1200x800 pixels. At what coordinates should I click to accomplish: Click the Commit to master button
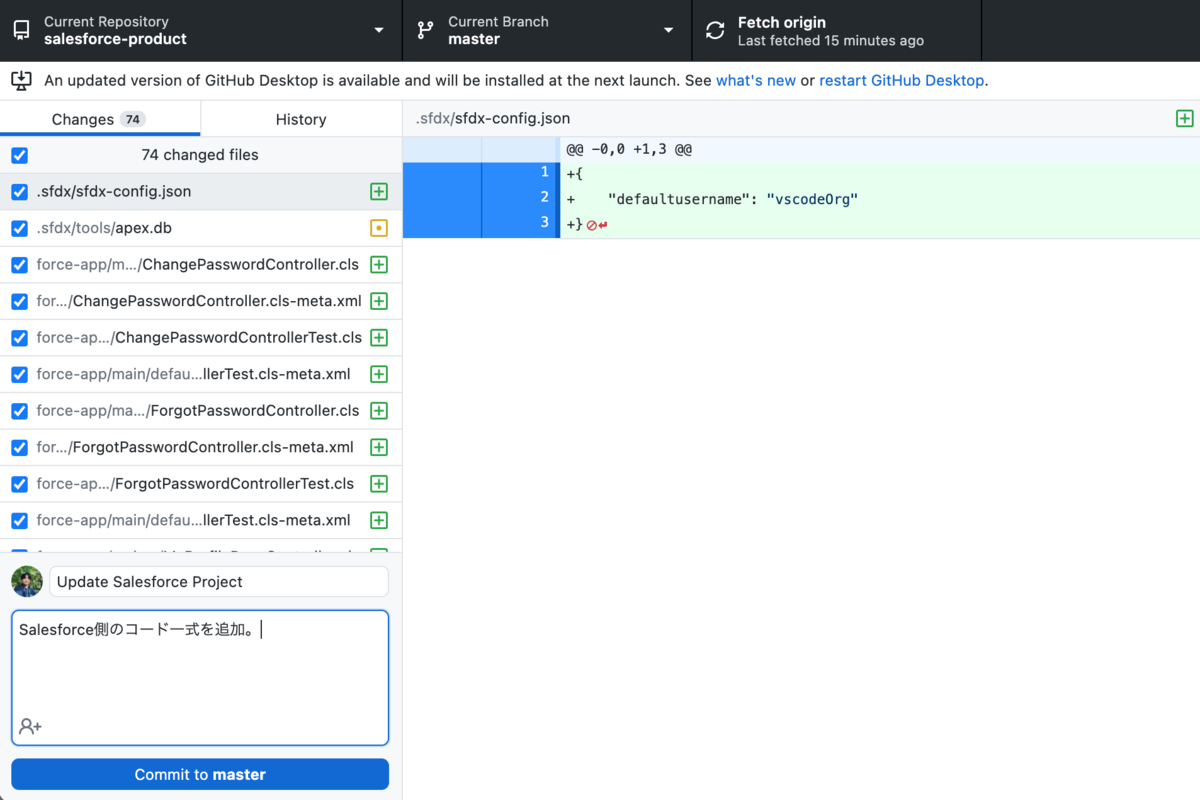(x=200, y=774)
